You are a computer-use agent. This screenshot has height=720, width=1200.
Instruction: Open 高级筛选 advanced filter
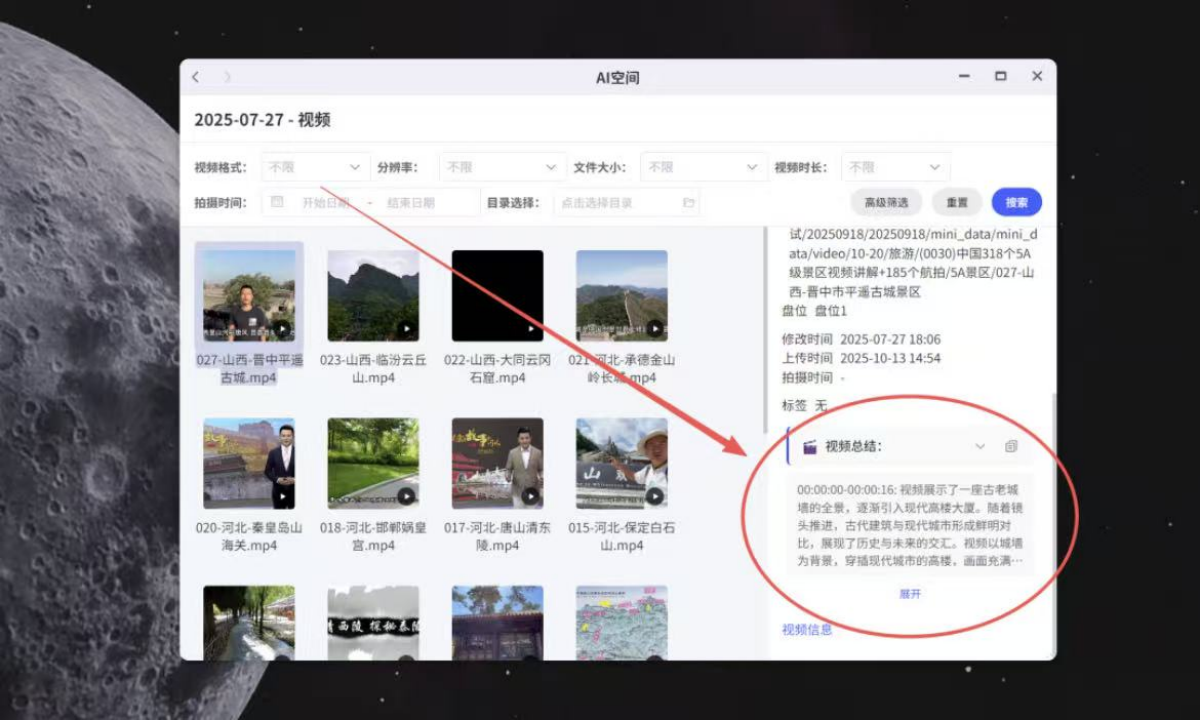click(x=884, y=202)
